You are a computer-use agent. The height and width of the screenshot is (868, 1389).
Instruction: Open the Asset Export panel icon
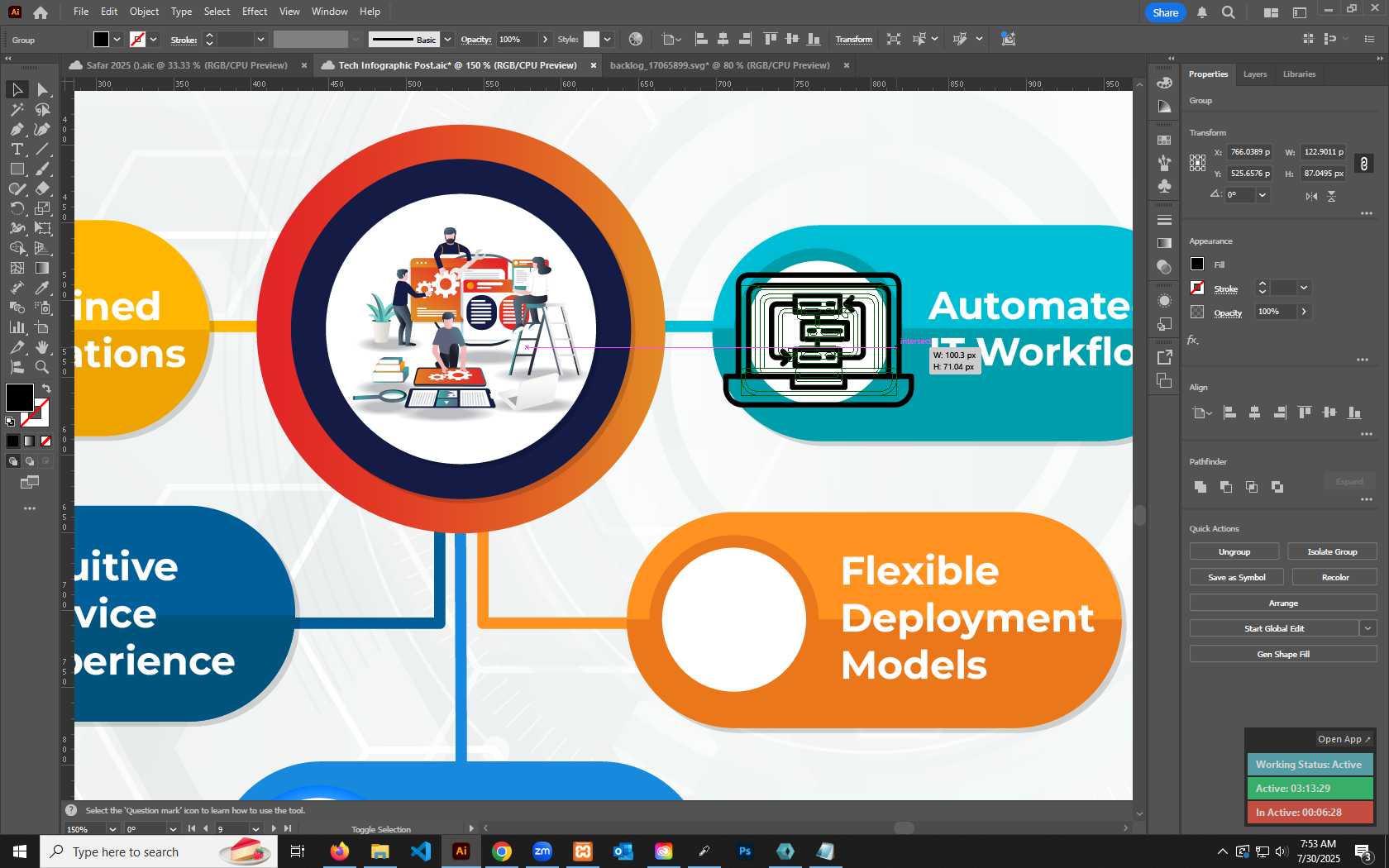coord(1164,357)
